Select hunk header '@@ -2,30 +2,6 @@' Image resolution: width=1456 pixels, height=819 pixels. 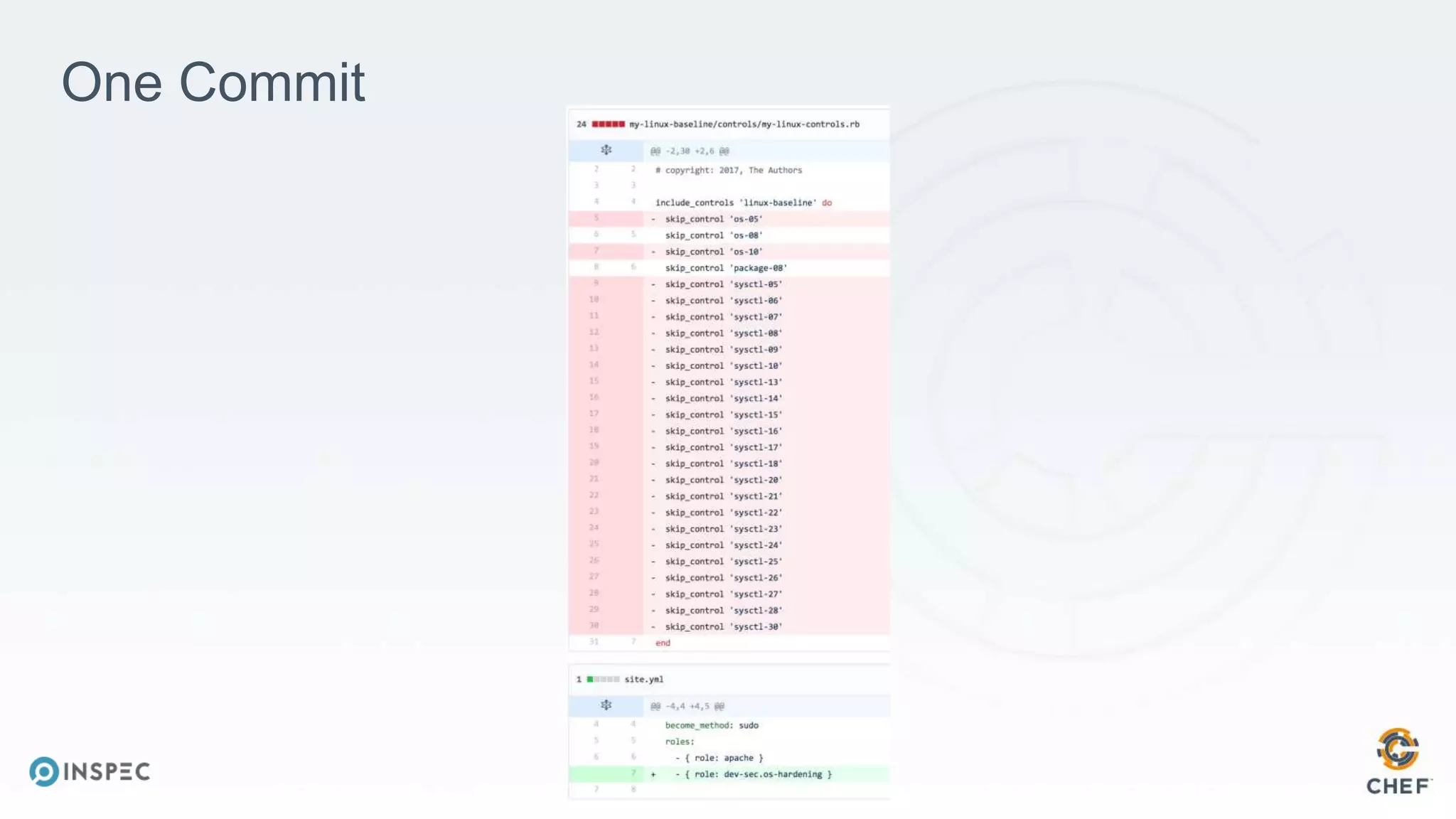tap(690, 151)
